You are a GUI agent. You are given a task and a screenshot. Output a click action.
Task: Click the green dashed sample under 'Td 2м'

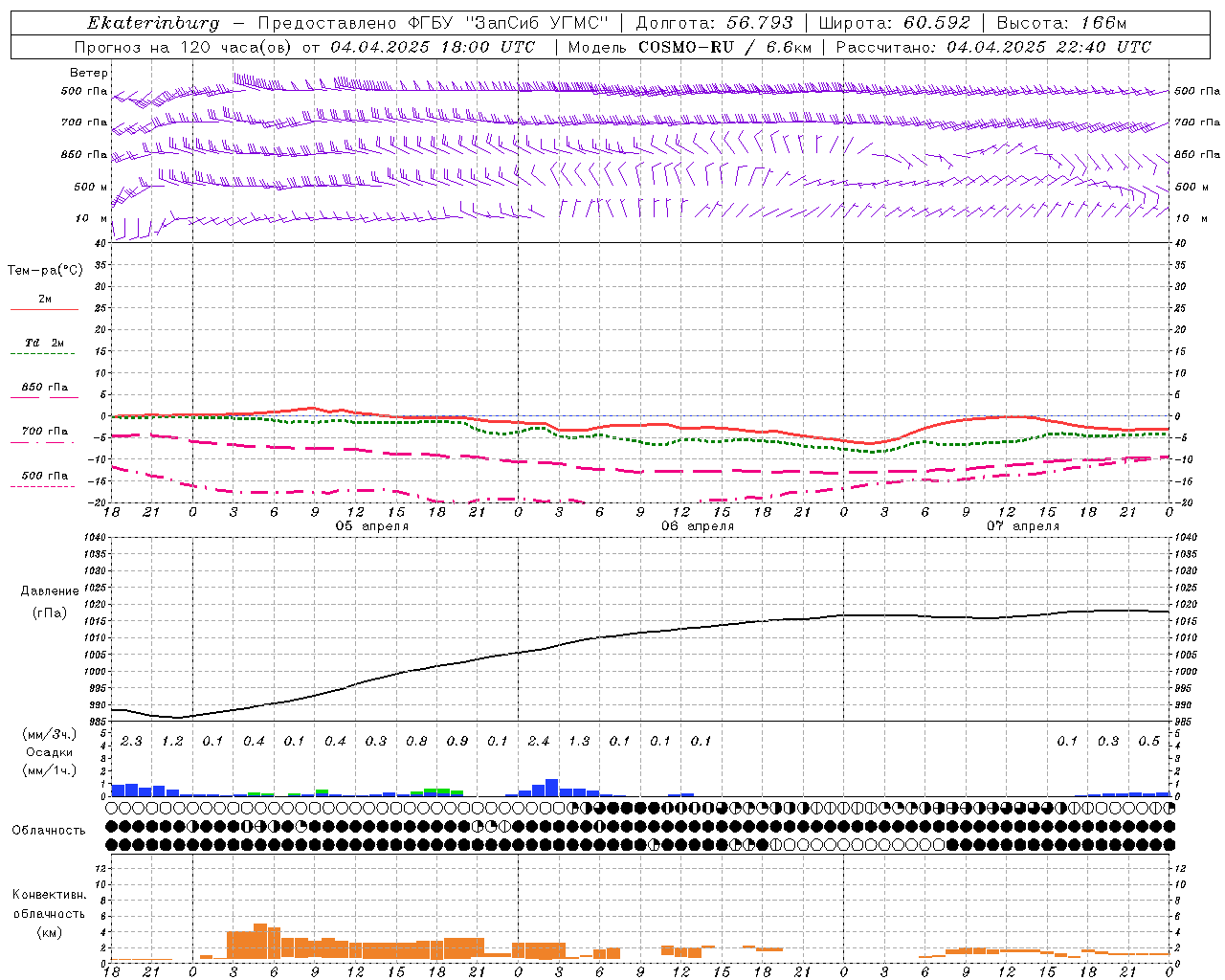43,354
